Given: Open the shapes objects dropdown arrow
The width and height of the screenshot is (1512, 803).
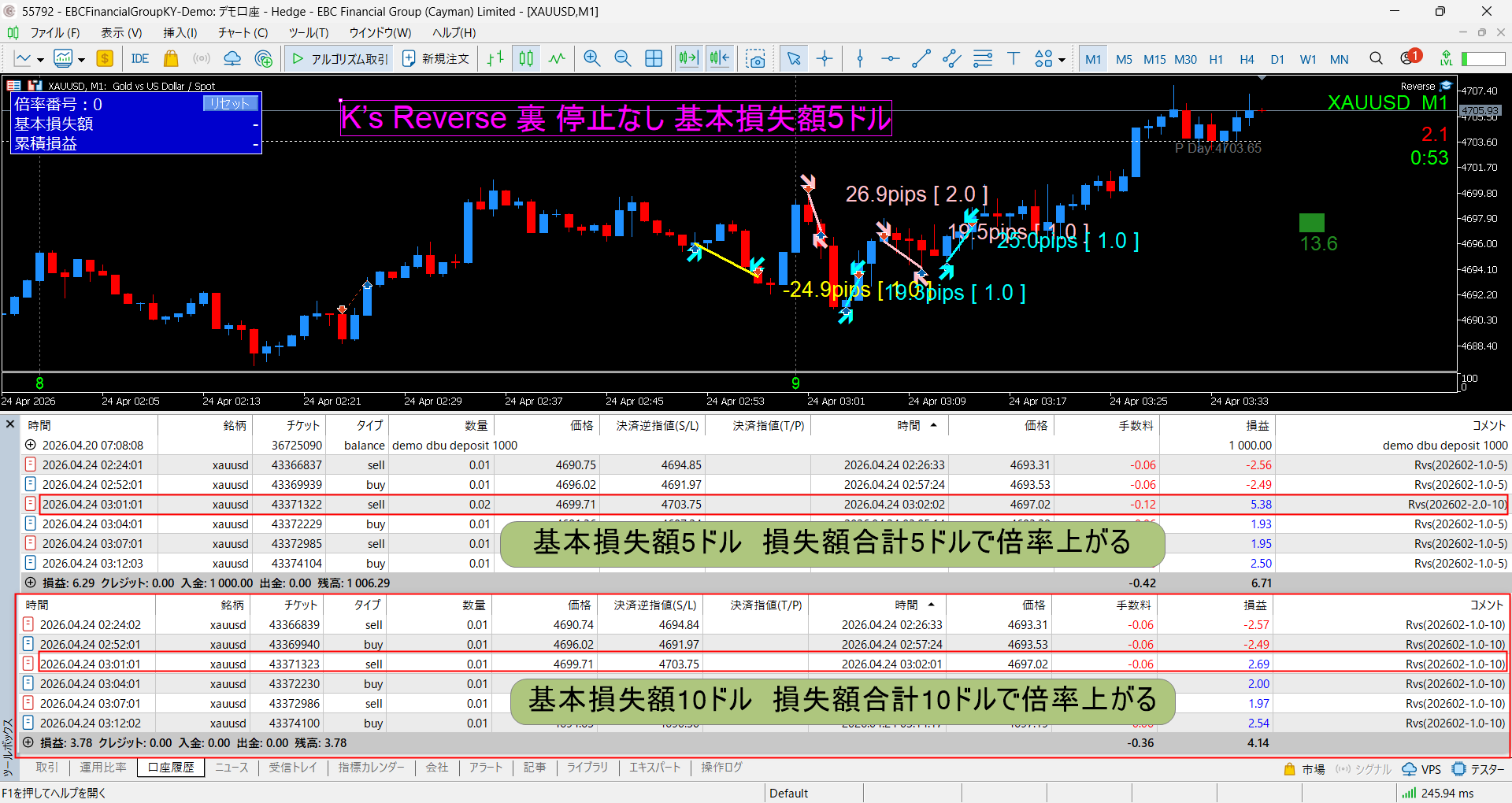Looking at the screenshot, I should pos(1062,60).
